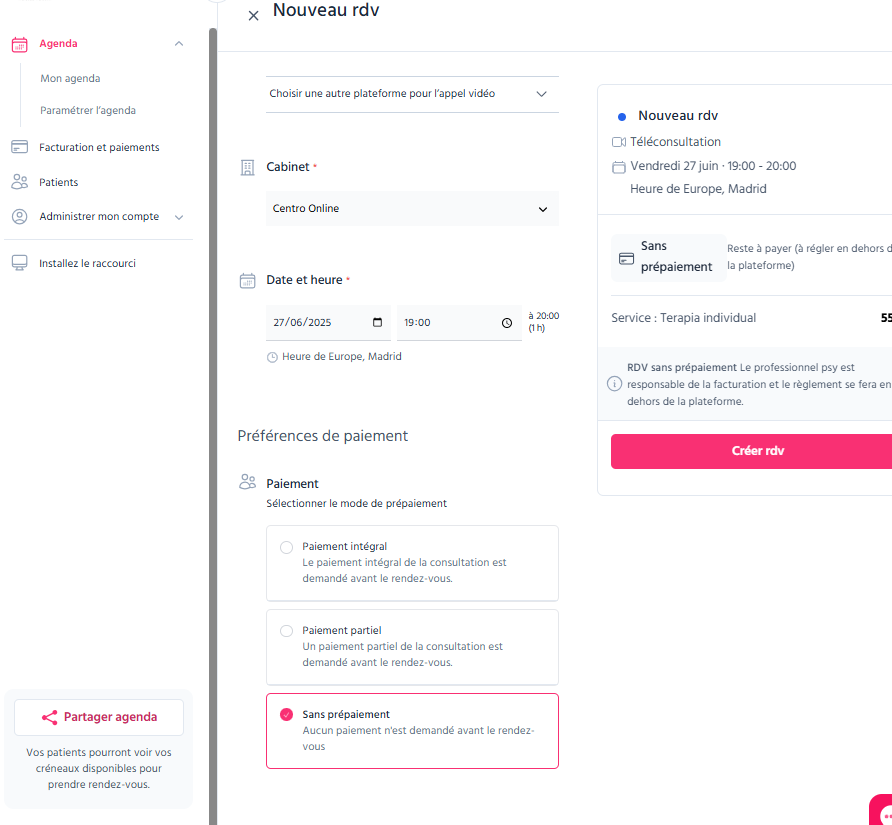The height and width of the screenshot is (825, 892).
Task: Click the Agenda calendar icon in sidebar
Action: (19, 44)
